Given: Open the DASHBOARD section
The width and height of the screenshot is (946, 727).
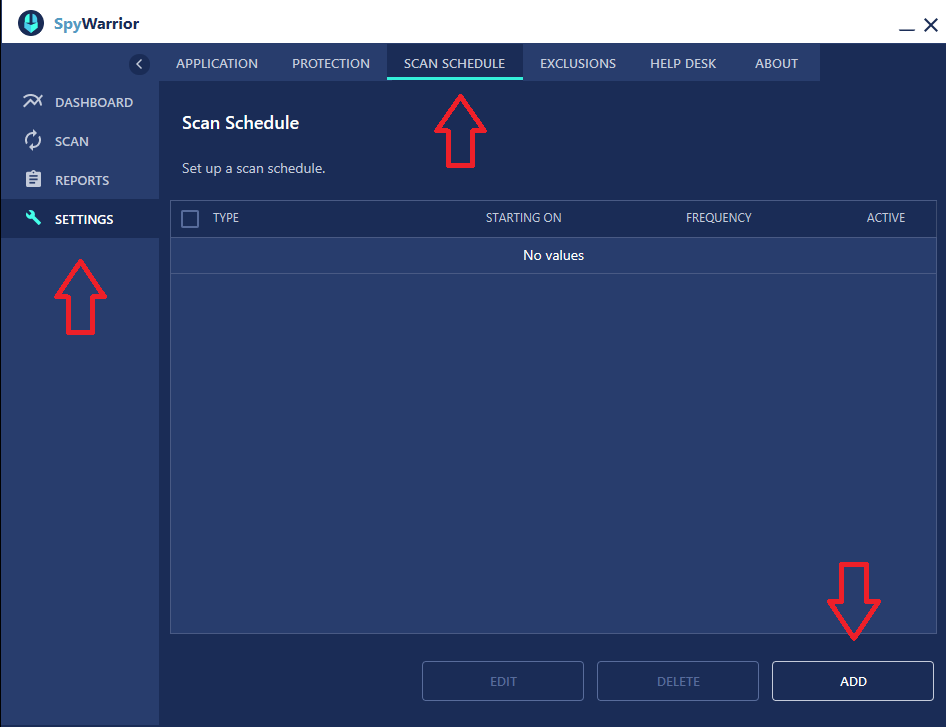Looking at the screenshot, I should [x=80, y=102].
